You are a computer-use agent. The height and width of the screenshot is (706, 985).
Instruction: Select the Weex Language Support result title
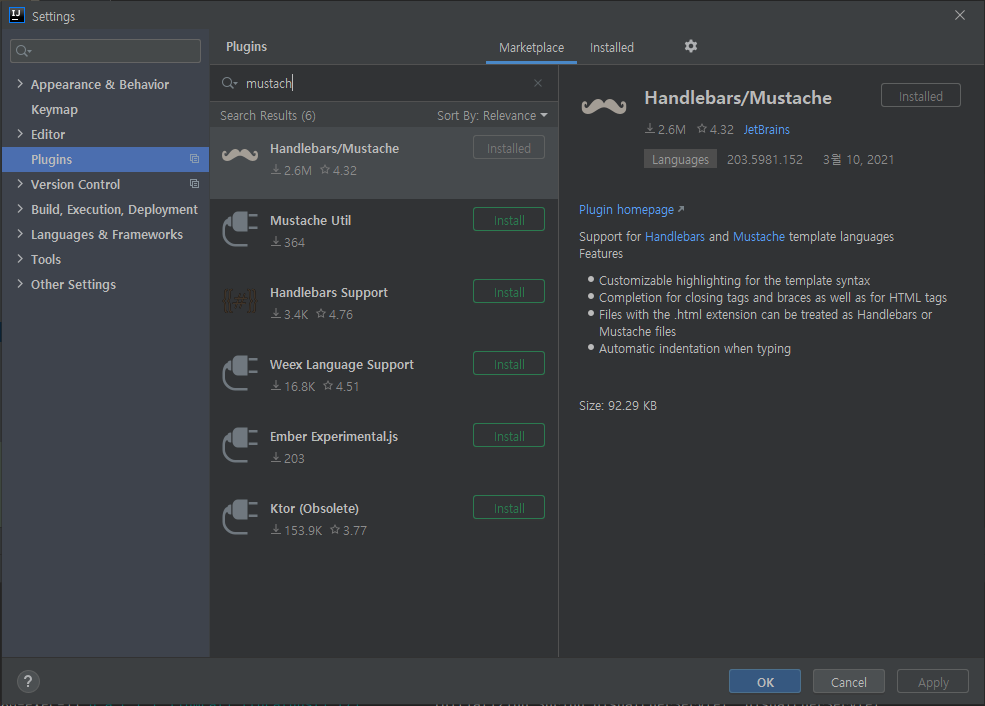[342, 365]
